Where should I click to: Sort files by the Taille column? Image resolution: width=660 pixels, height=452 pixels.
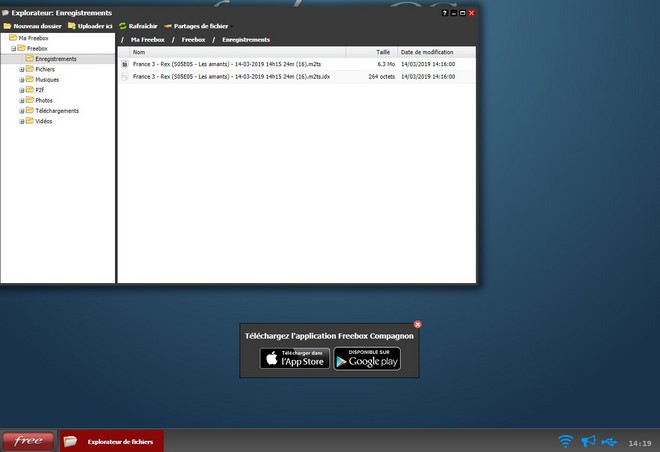[x=383, y=51]
